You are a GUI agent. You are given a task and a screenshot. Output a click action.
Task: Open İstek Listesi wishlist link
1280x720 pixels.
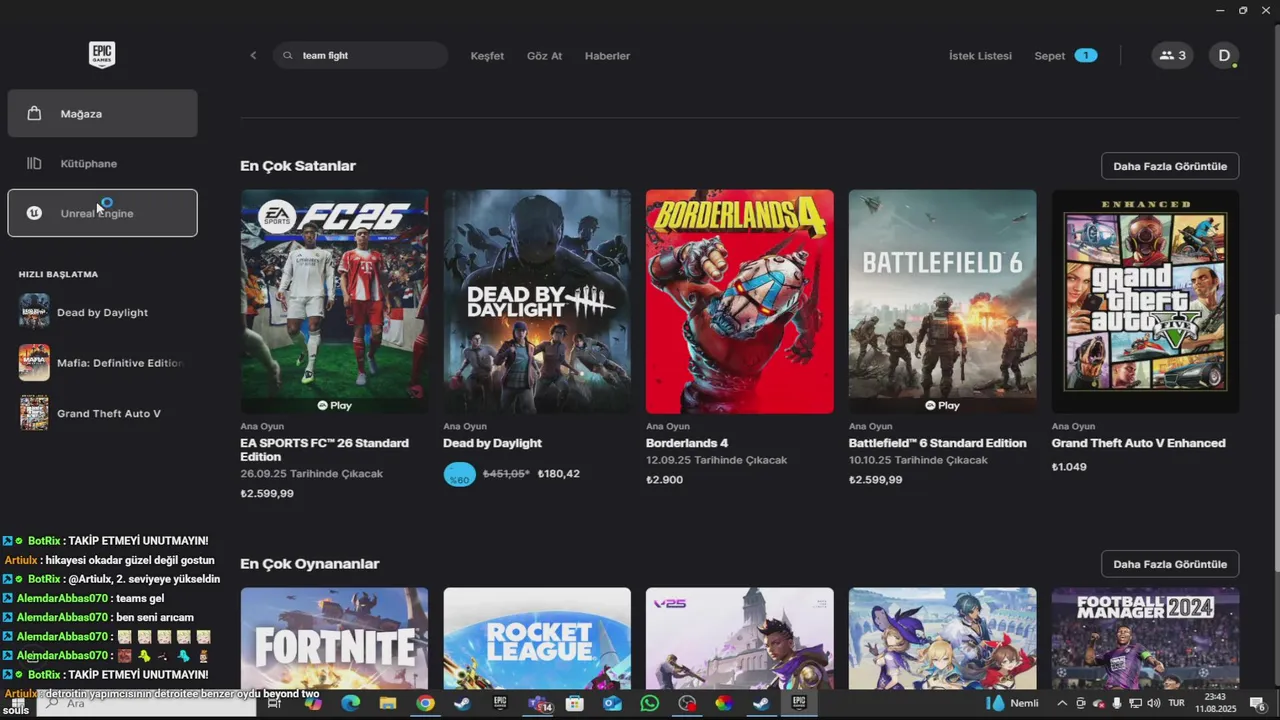point(980,56)
